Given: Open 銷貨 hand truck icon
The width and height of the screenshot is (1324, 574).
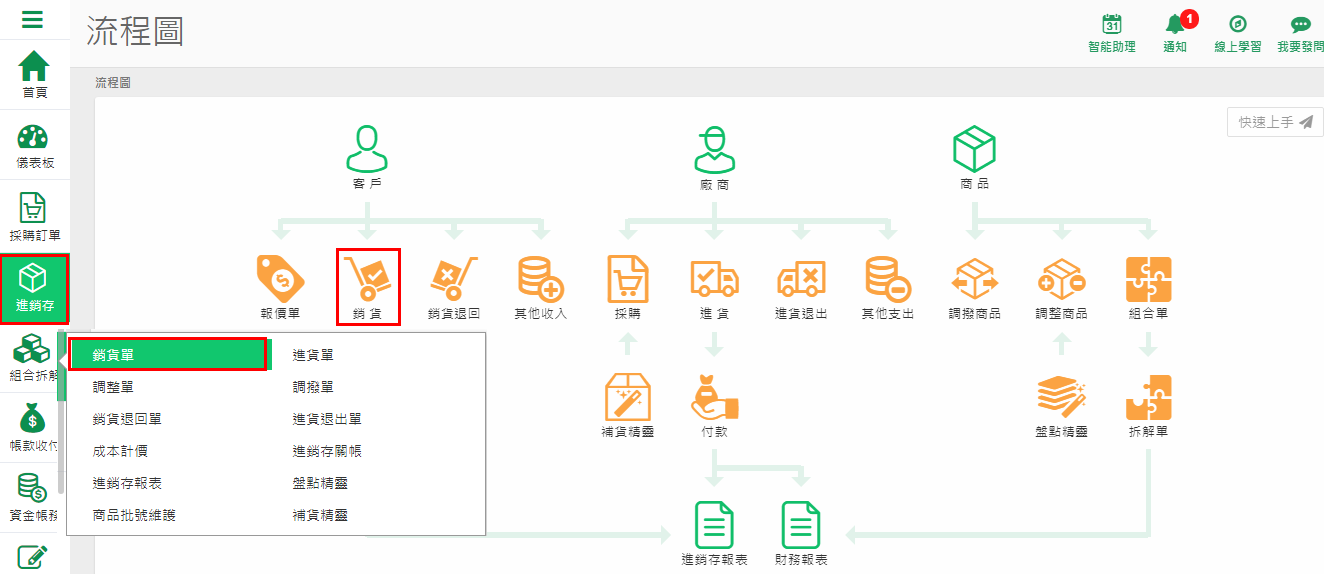Looking at the screenshot, I should (x=368, y=279).
